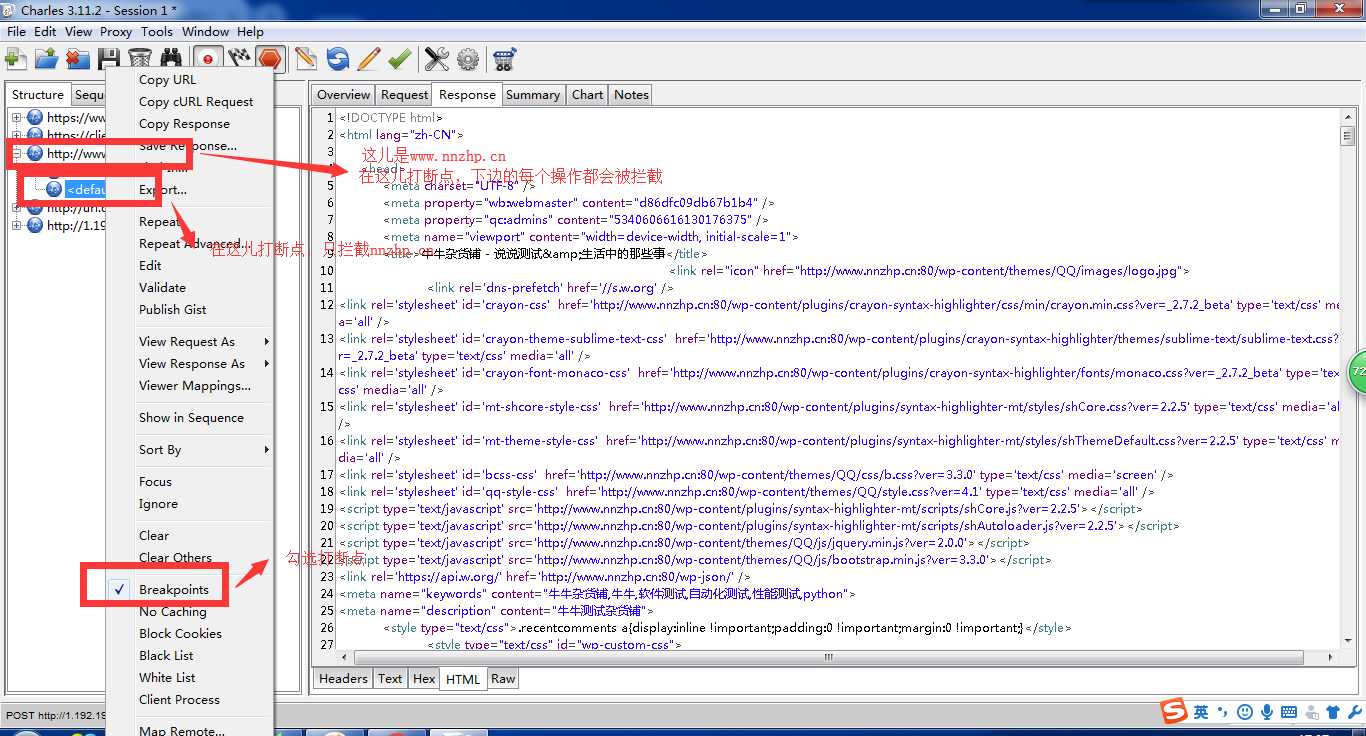Click the IME microphone voice input icon
The image size is (1366, 736).
[x=1267, y=712]
